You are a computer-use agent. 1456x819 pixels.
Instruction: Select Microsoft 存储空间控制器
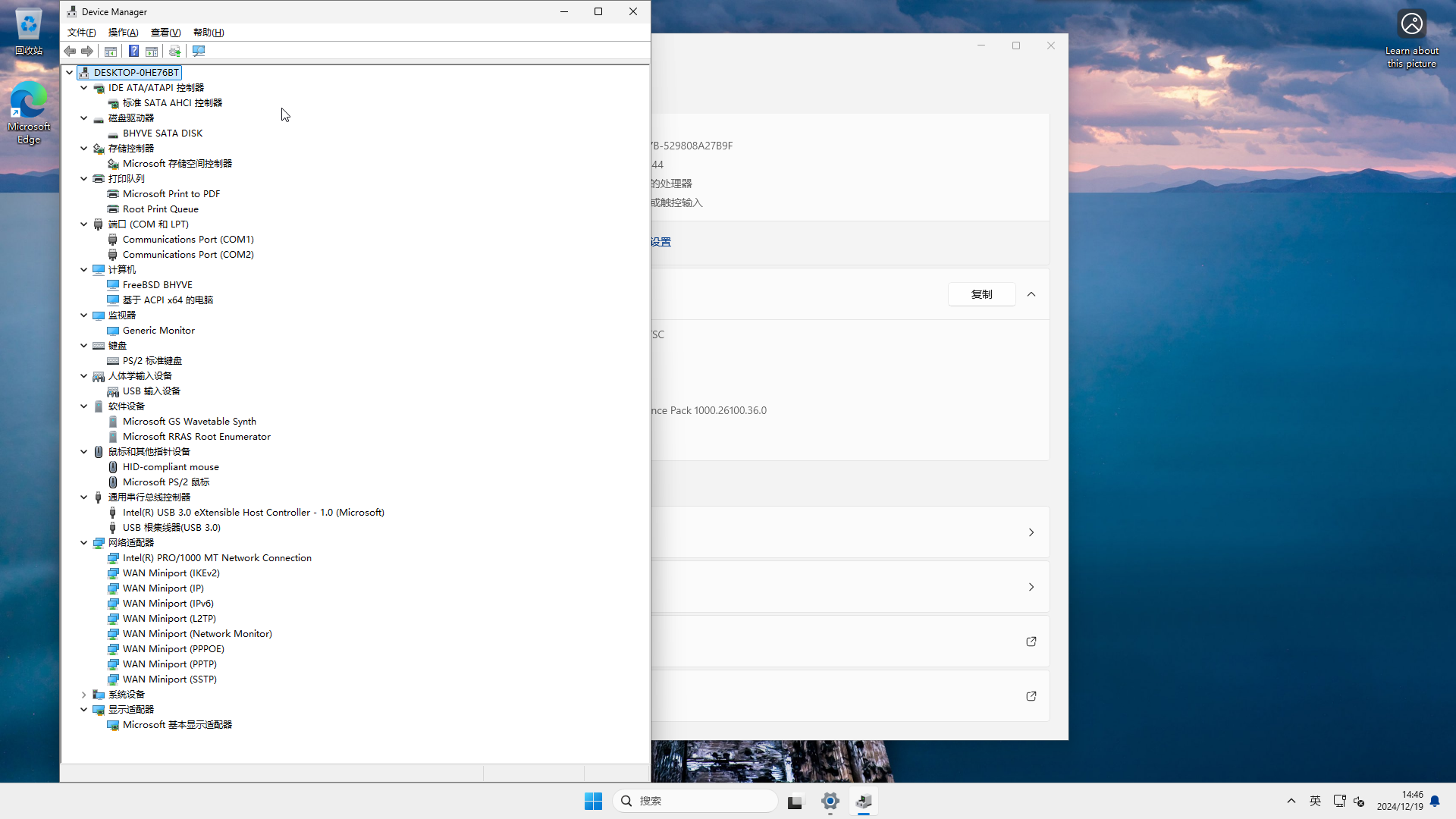tap(177, 164)
